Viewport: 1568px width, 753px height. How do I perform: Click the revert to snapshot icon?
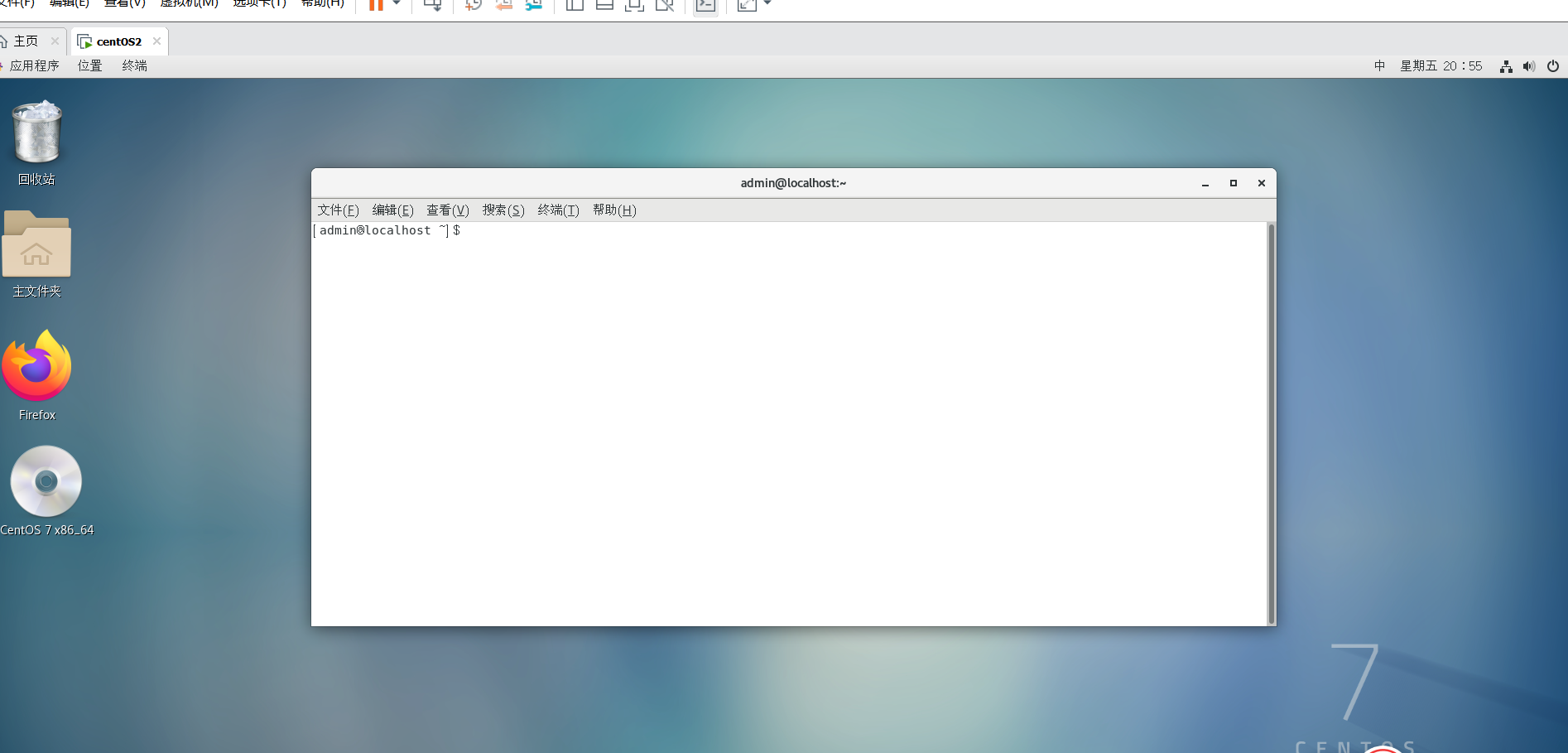[503, 4]
